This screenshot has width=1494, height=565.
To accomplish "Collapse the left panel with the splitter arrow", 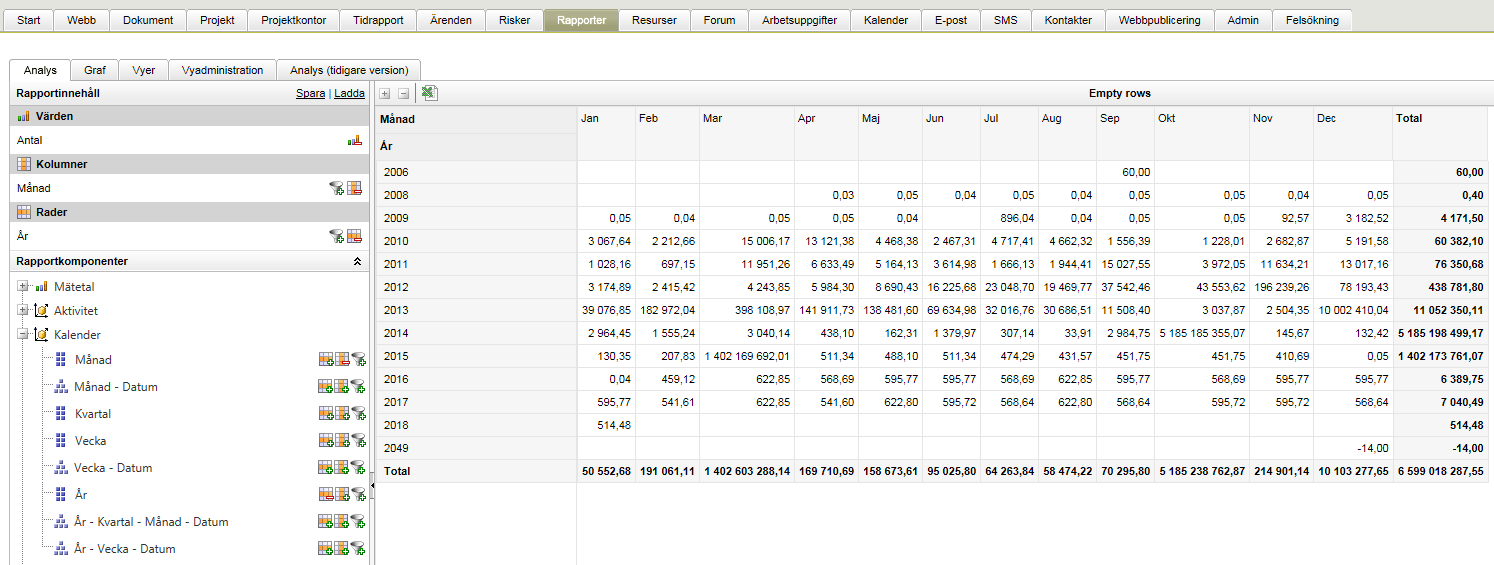I will 373,486.
